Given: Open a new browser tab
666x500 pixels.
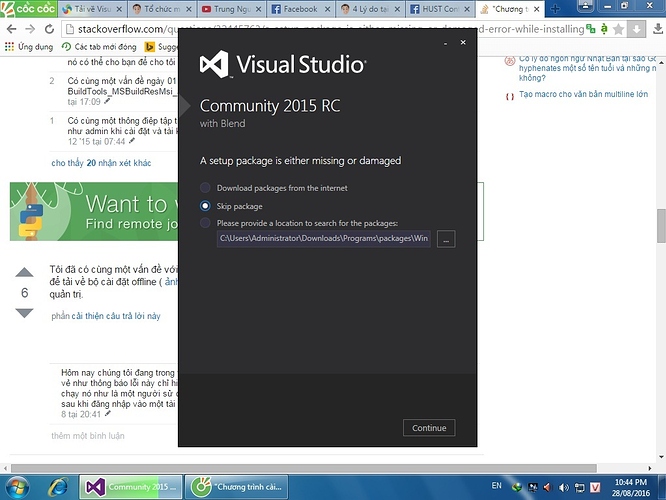Looking at the screenshot, I should (555, 9).
